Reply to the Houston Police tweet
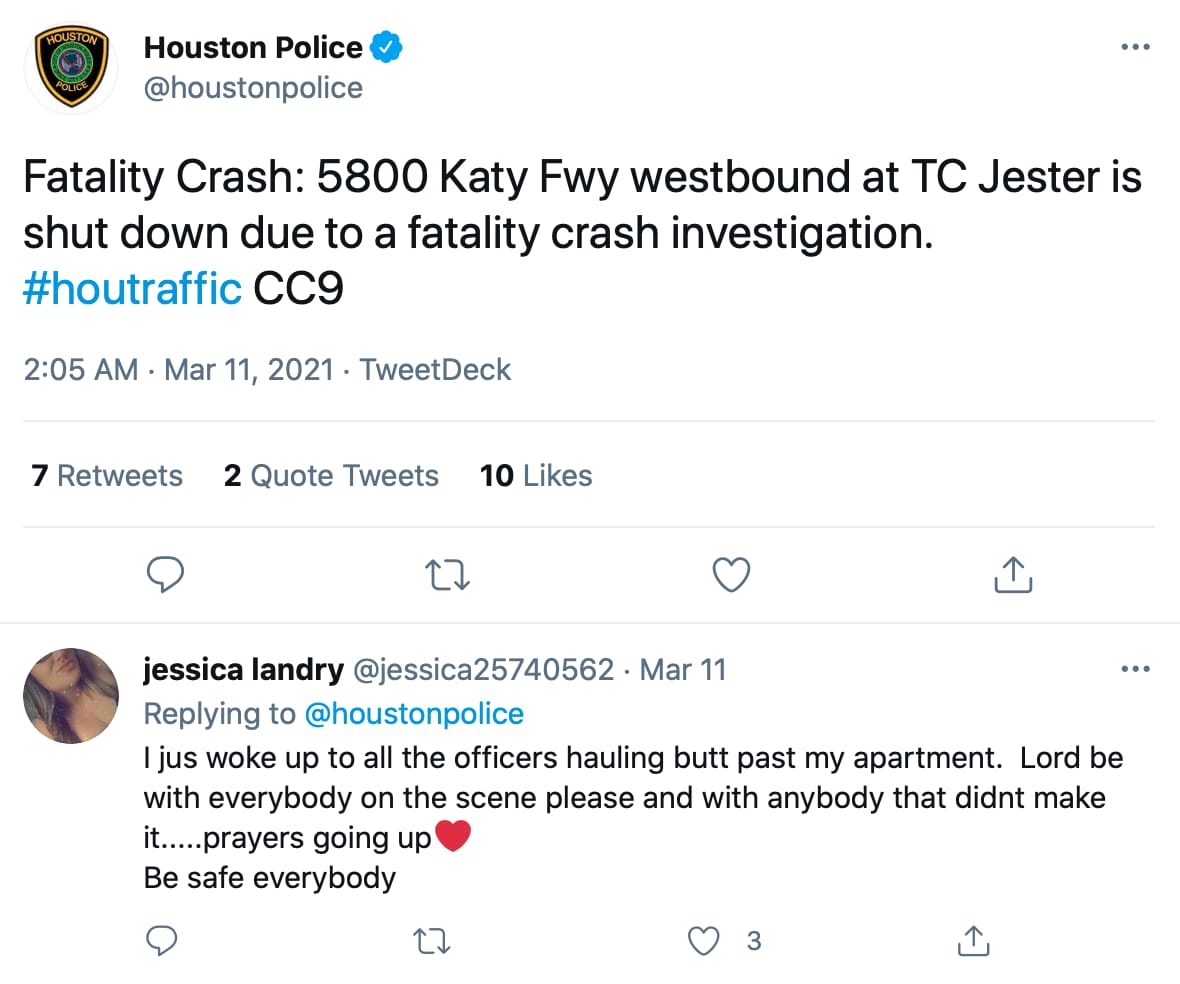 [165, 574]
